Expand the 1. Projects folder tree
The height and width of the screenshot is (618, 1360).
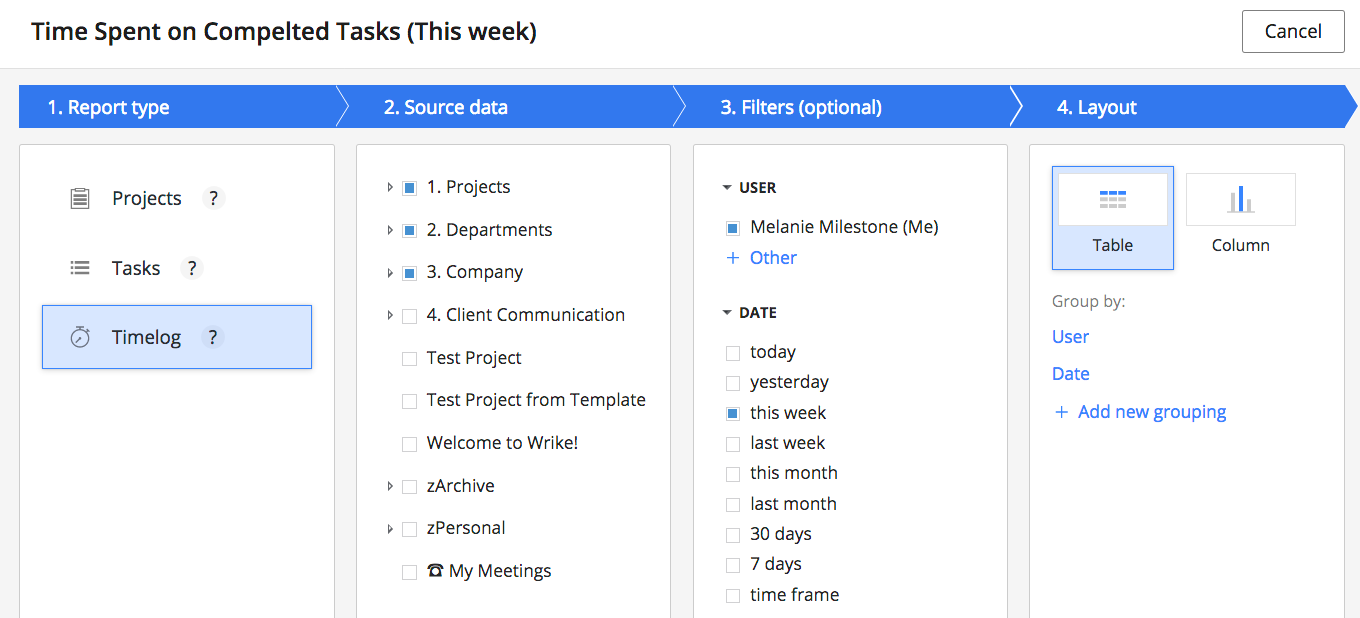point(390,188)
